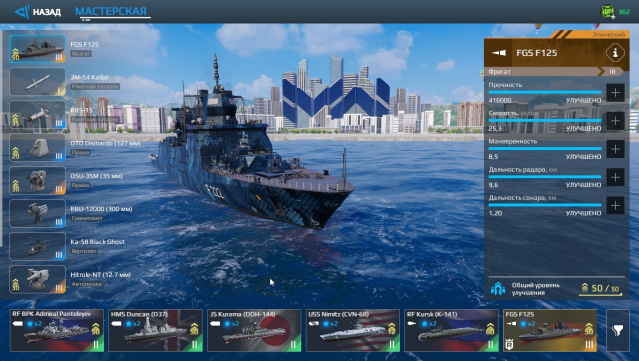
Task: Expand the Маневренность upgrade plus button
Action: (615, 149)
